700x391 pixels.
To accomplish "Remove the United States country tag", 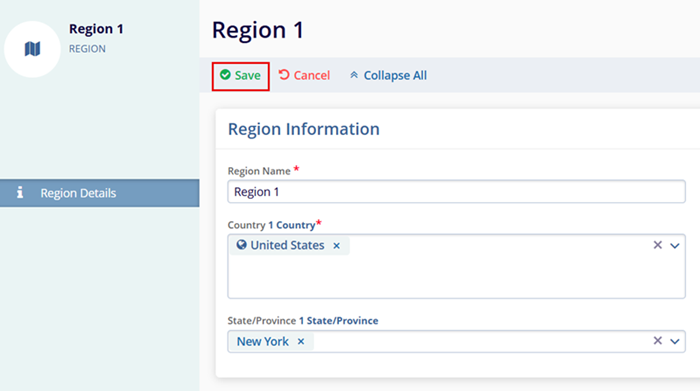I will [x=337, y=245].
